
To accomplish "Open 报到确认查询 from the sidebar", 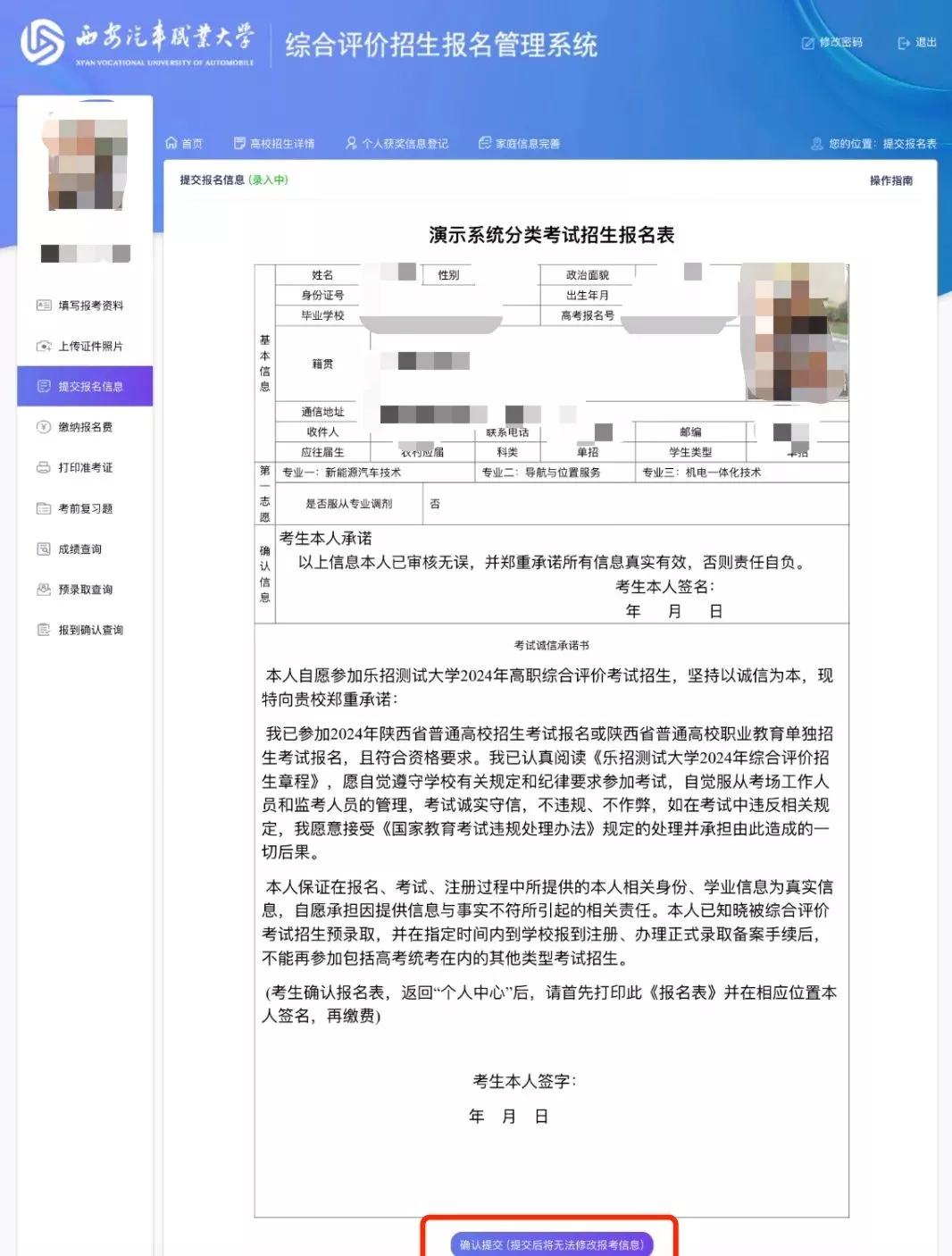I will click(x=43, y=630).
